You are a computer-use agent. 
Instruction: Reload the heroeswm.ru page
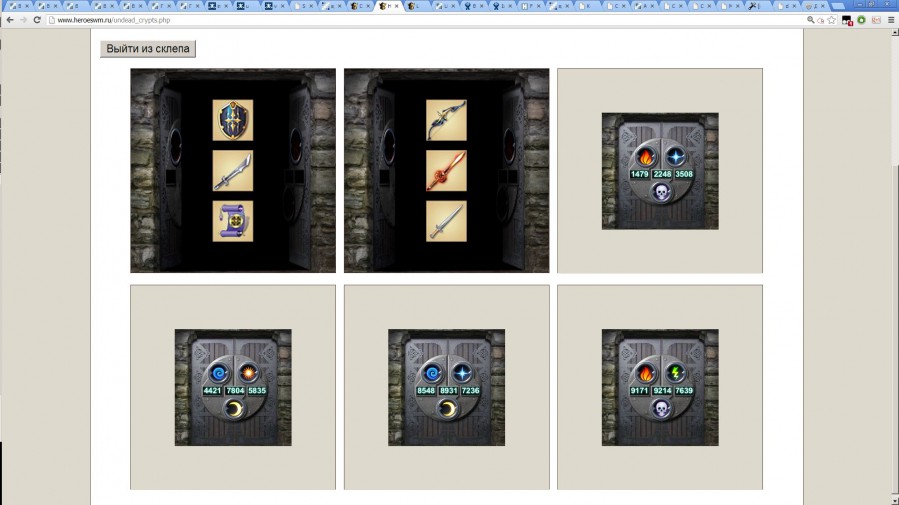tap(37, 20)
